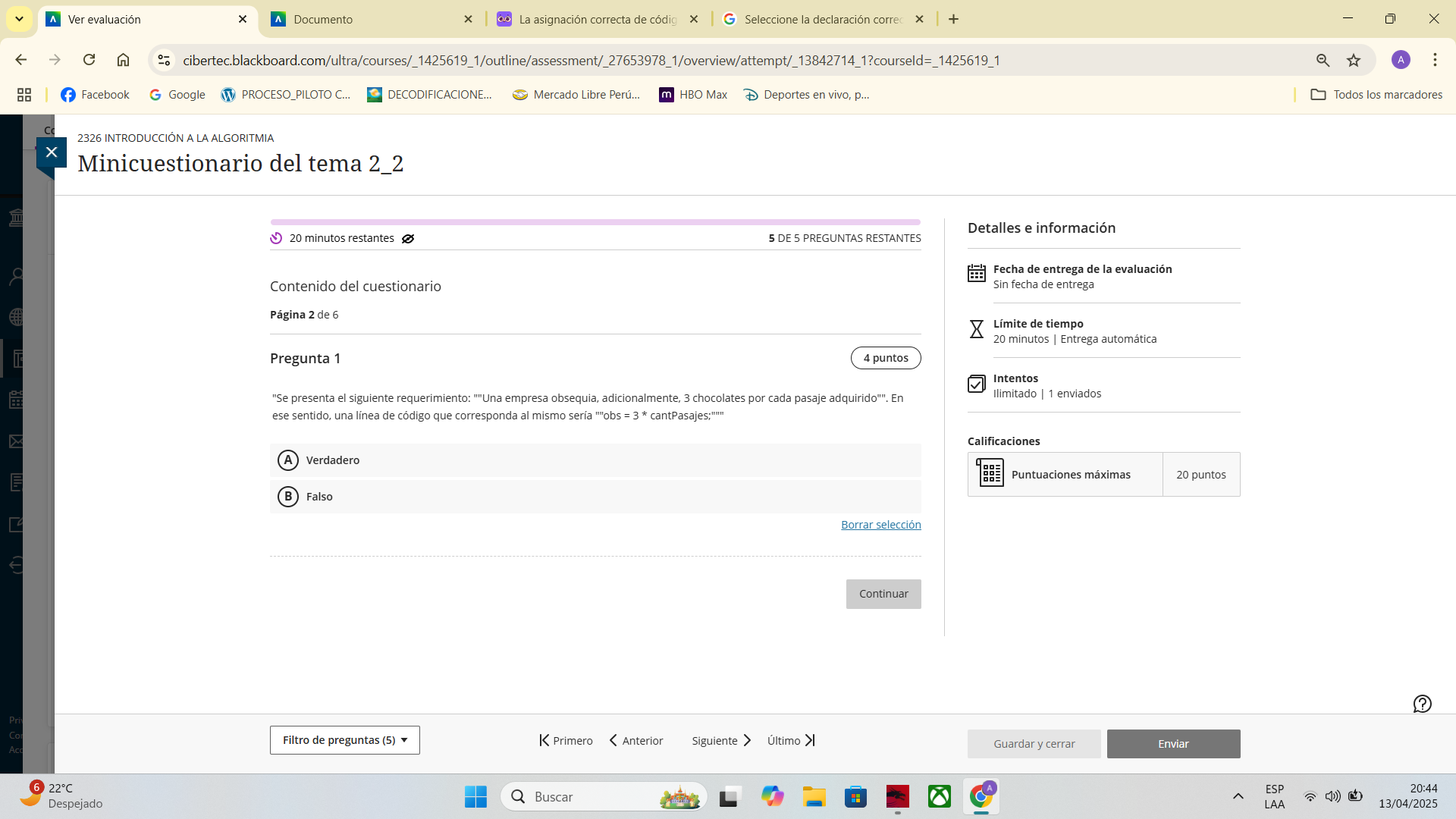This screenshot has height=819, width=1456.
Task: Open the institution page in sidebar
Action: coord(17,218)
